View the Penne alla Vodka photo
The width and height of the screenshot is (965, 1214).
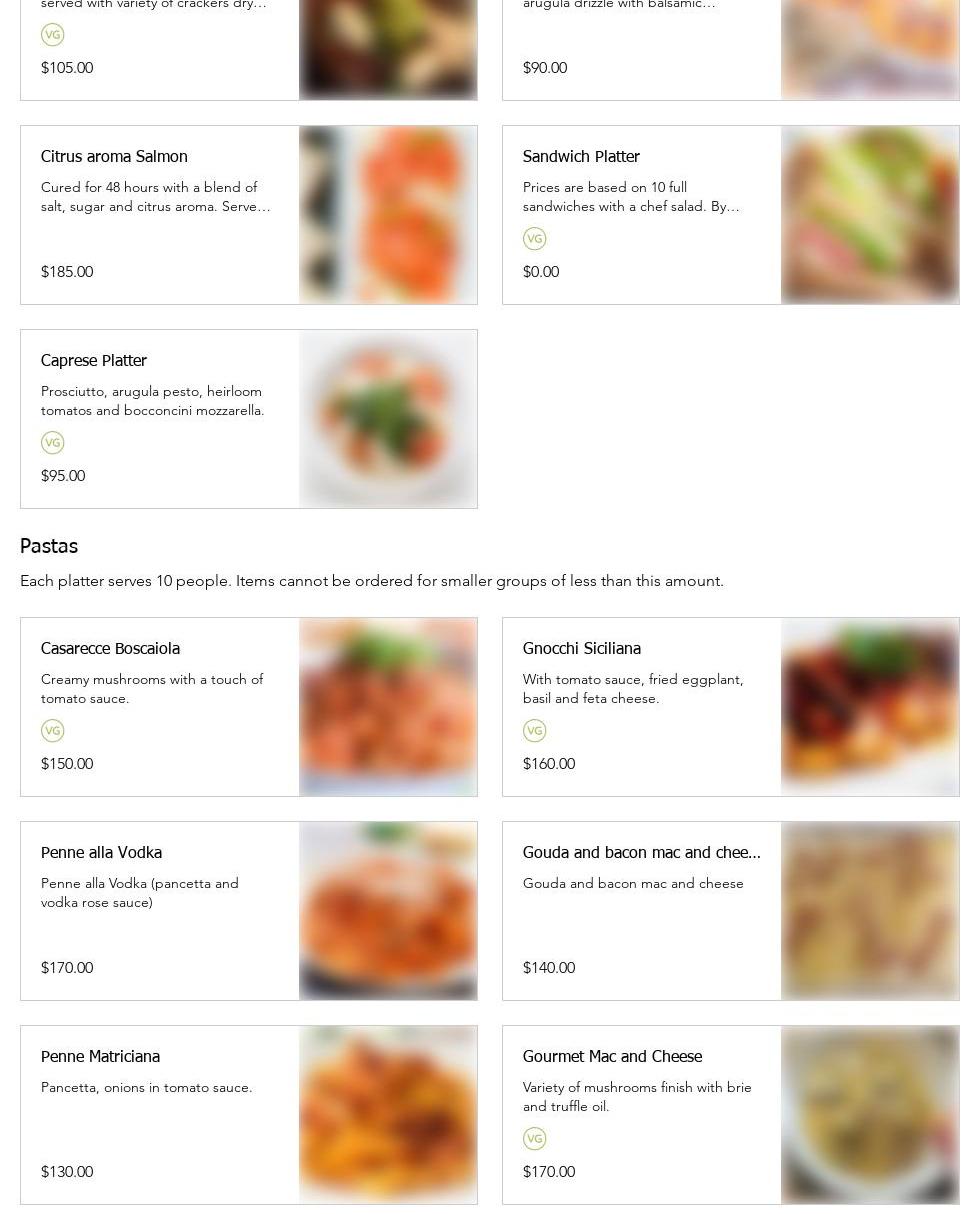tap(388, 911)
